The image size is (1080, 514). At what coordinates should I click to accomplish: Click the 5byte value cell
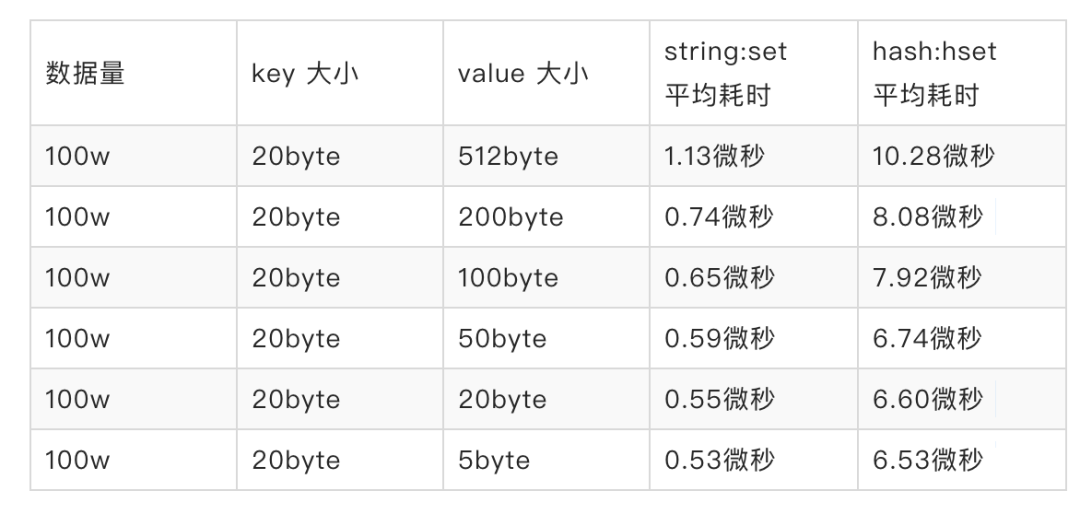point(494,460)
